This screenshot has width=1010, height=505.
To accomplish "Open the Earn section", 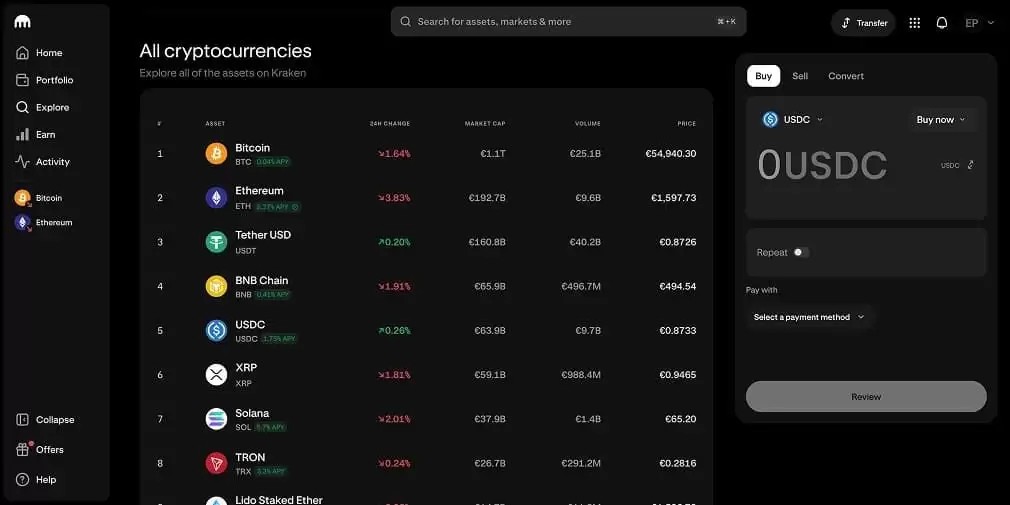I will 35,135.
